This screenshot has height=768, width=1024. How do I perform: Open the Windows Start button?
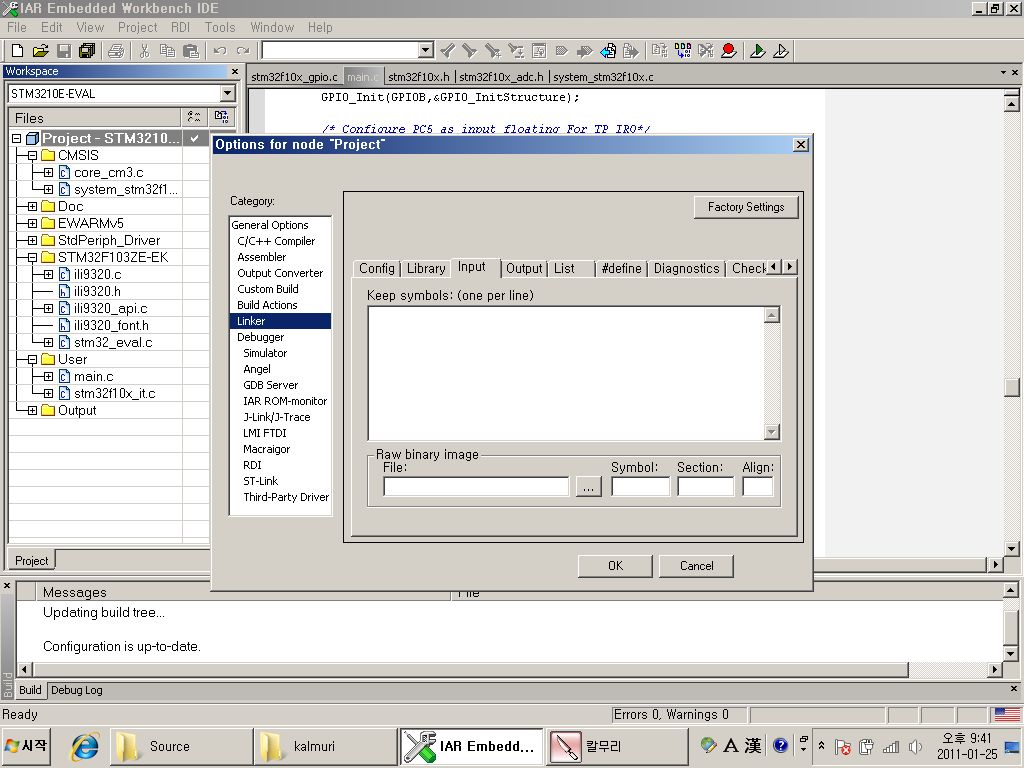coord(27,746)
